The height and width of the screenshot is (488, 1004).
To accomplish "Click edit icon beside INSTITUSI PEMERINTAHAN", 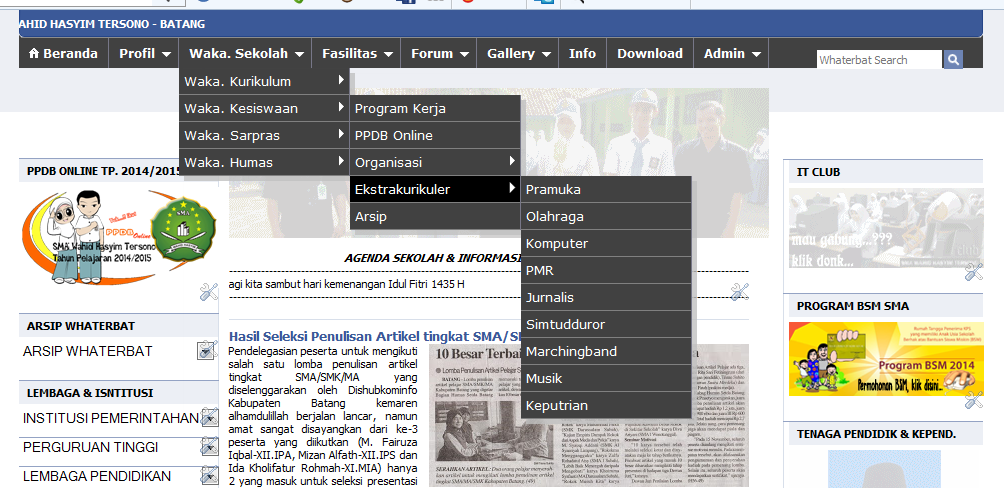I will (209, 418).
